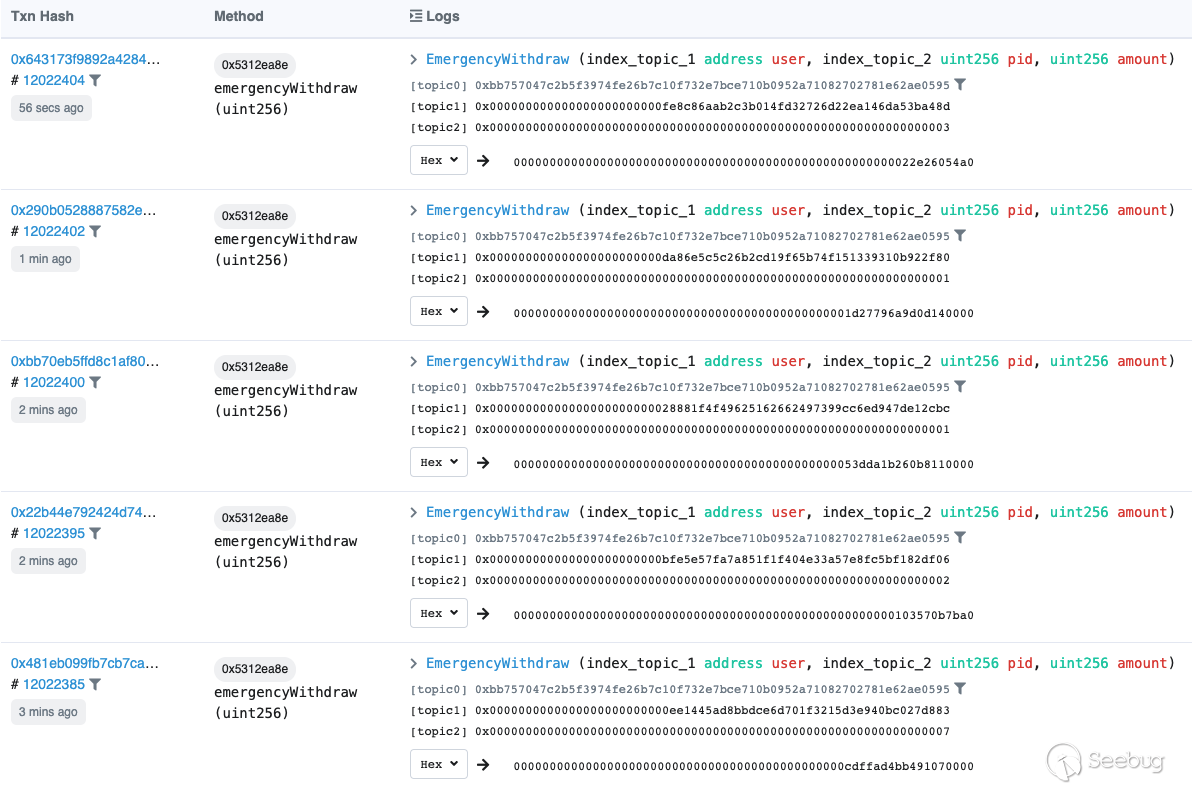1192x789 pixels.
Task: Expand first EmergencyWithdraw log chevron
Action: click(x=414, y=59)
